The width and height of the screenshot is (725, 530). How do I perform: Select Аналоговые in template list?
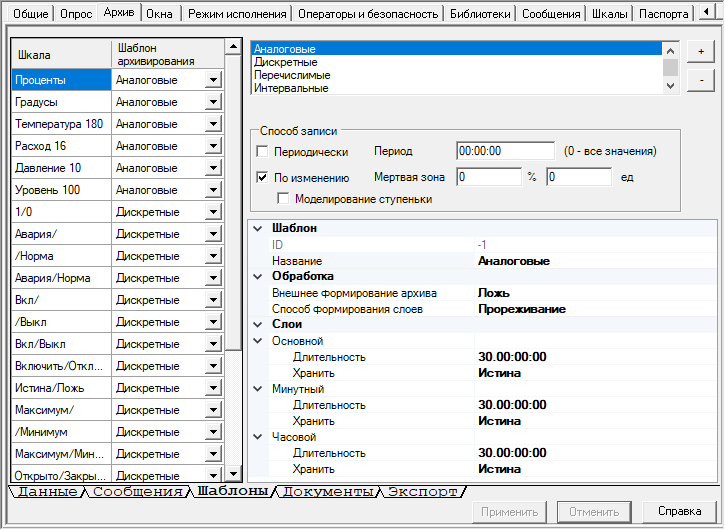tap(457, 49)
